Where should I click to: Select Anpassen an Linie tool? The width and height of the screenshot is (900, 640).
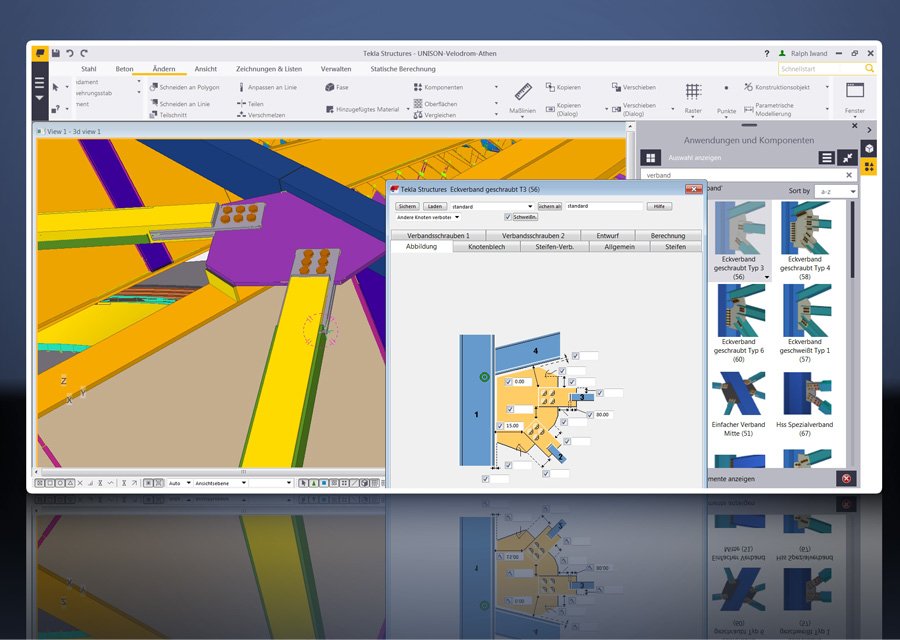[267, 87]
